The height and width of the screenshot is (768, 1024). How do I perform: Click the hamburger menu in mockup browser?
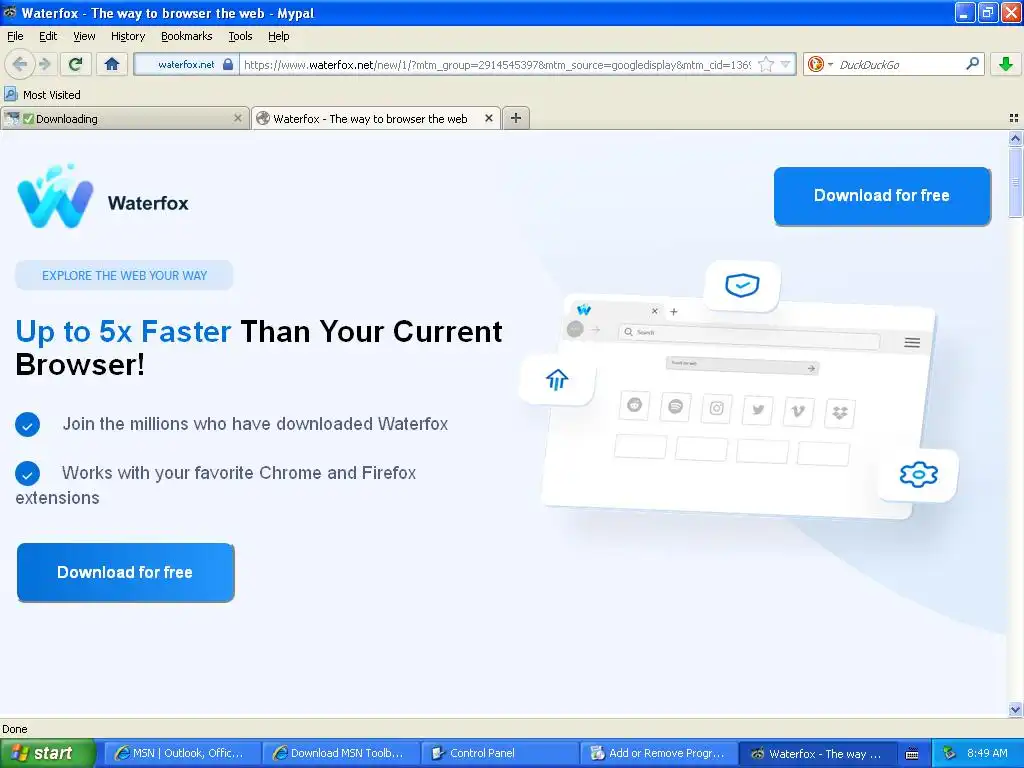point(912,343)
